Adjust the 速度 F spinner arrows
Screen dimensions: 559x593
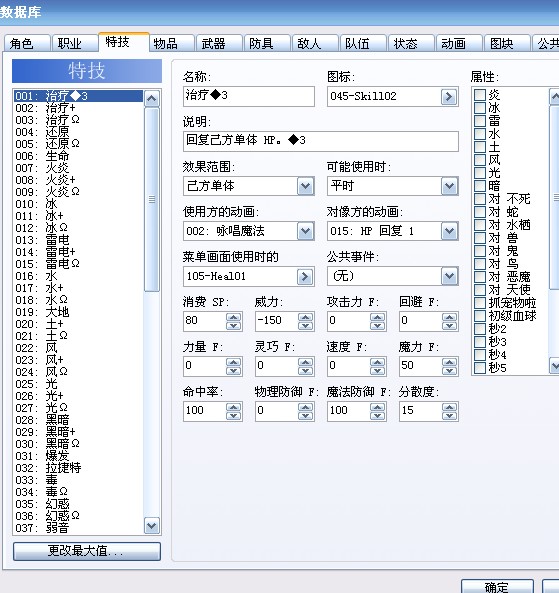[x=377, y=366]
